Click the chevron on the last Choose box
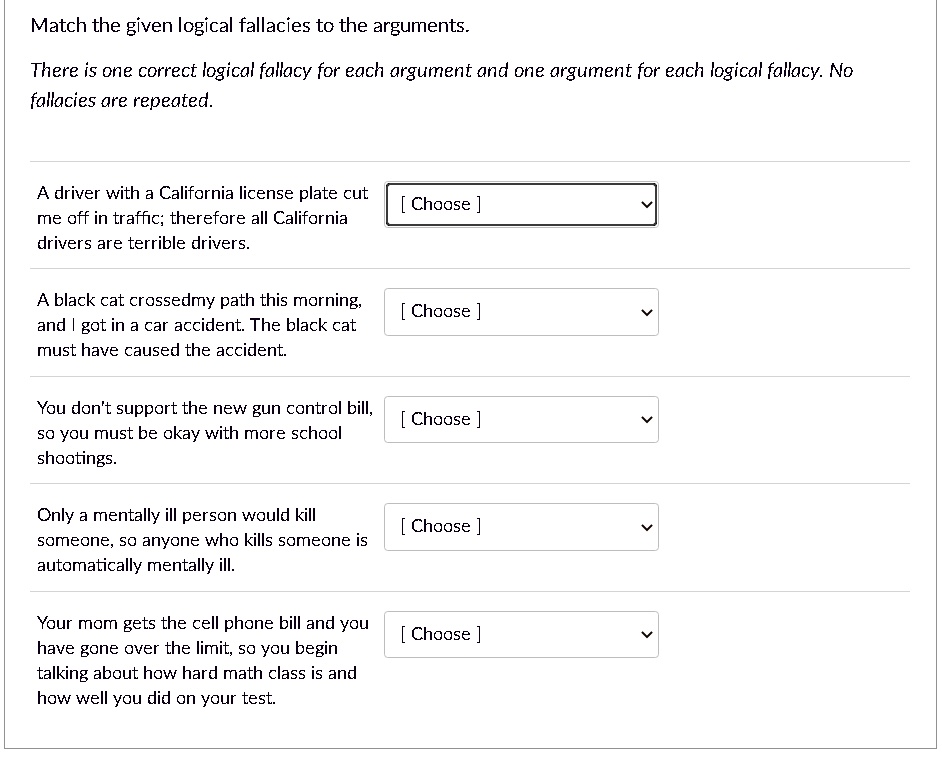The height and width of the screenshot is (757, 942). [645, 634]
